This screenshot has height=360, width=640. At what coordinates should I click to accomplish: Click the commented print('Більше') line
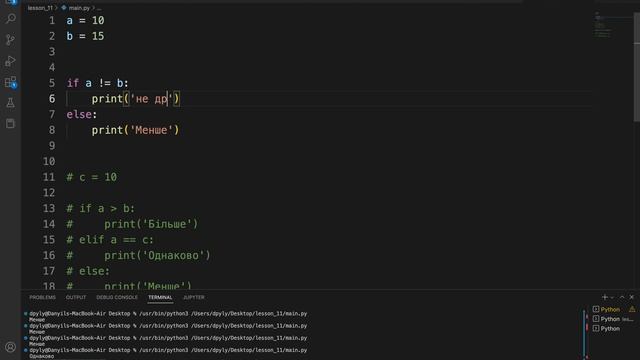(x=132, y=224)
